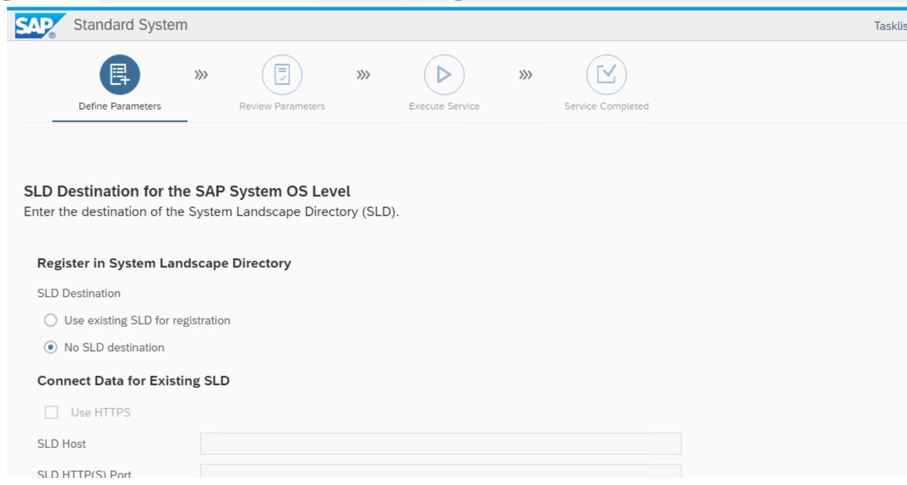Select the Define Parameters step icon
Viewport: 907px width, 485px height.
tap(120, 75)
